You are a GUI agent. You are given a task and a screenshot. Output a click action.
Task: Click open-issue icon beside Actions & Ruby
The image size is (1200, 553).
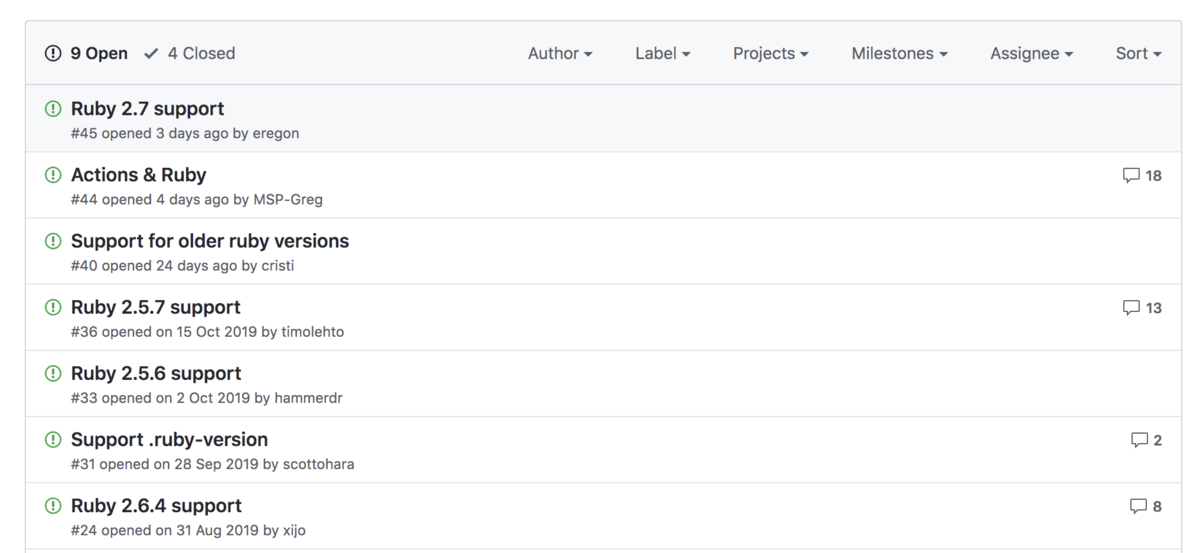[x=53, y=175]
